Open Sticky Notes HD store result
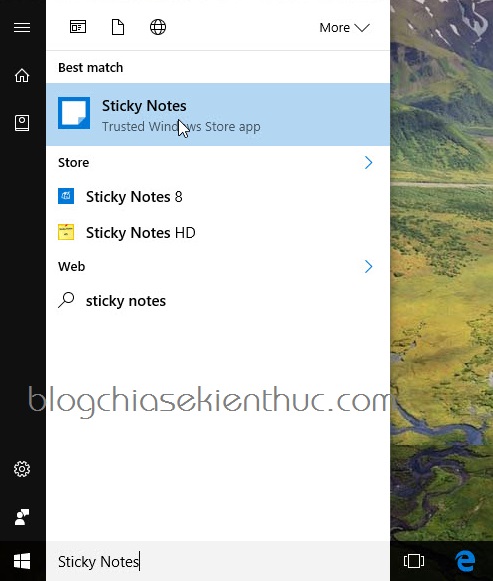The width and height of the screenshot is (493, 581). click(218, 232)
